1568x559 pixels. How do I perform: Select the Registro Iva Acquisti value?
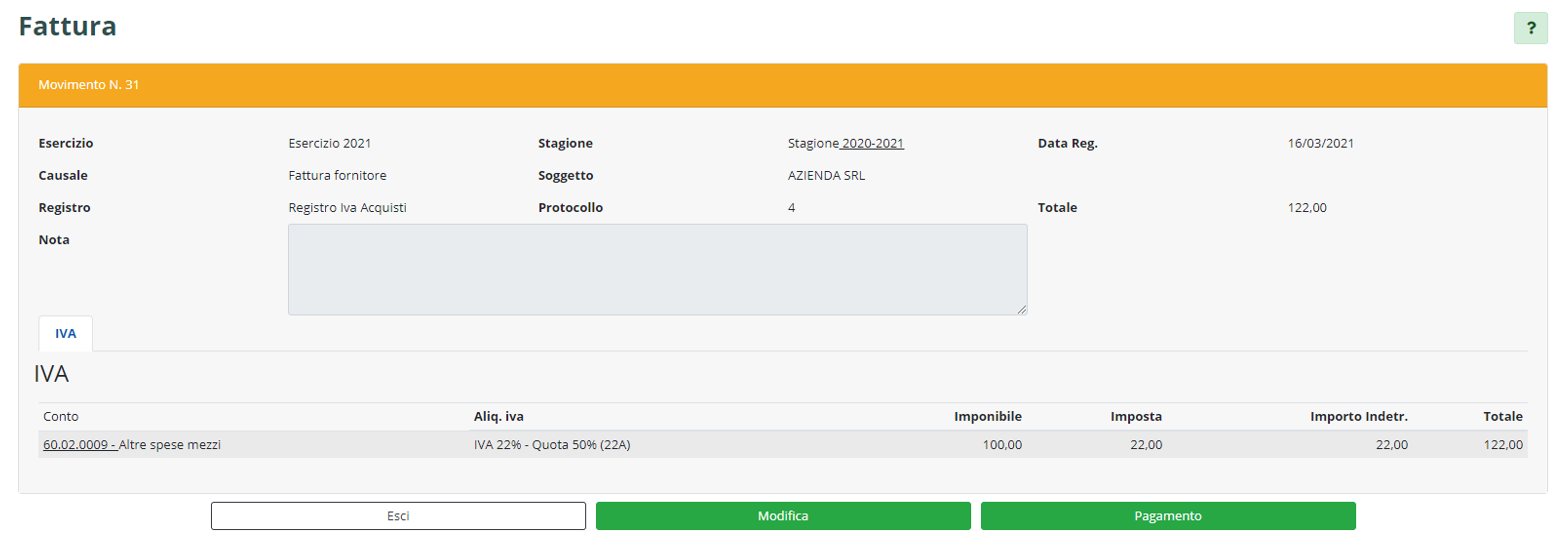pyautogui.click(x=347, y=207)
